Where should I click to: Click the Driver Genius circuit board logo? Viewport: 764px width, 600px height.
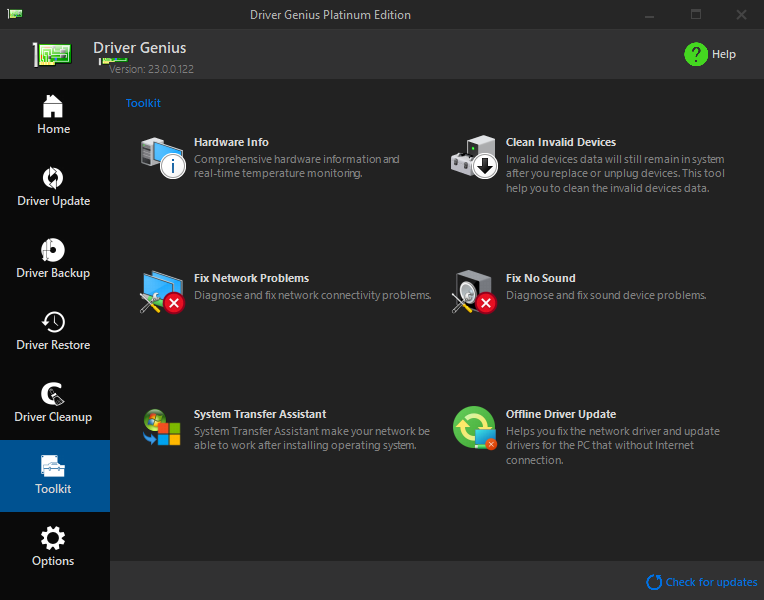[53, 54]
